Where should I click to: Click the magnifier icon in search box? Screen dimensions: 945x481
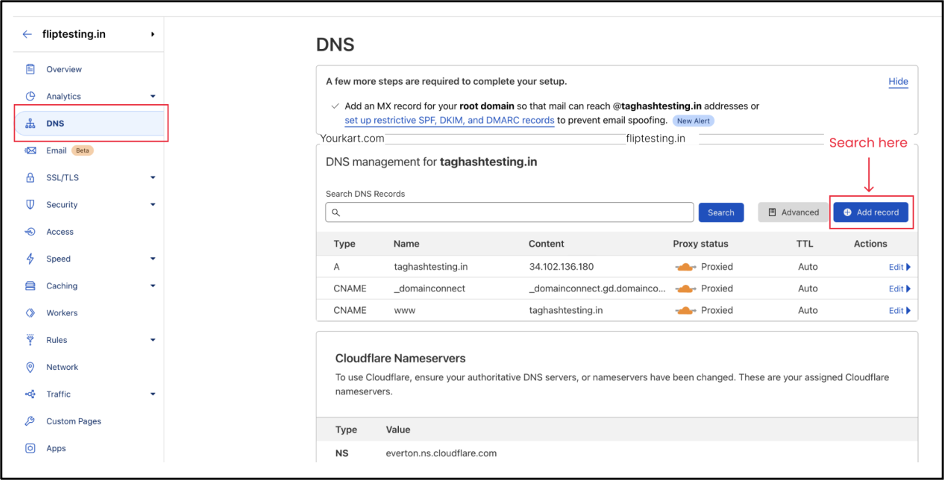pyautogui.click(x=336, y=213)
